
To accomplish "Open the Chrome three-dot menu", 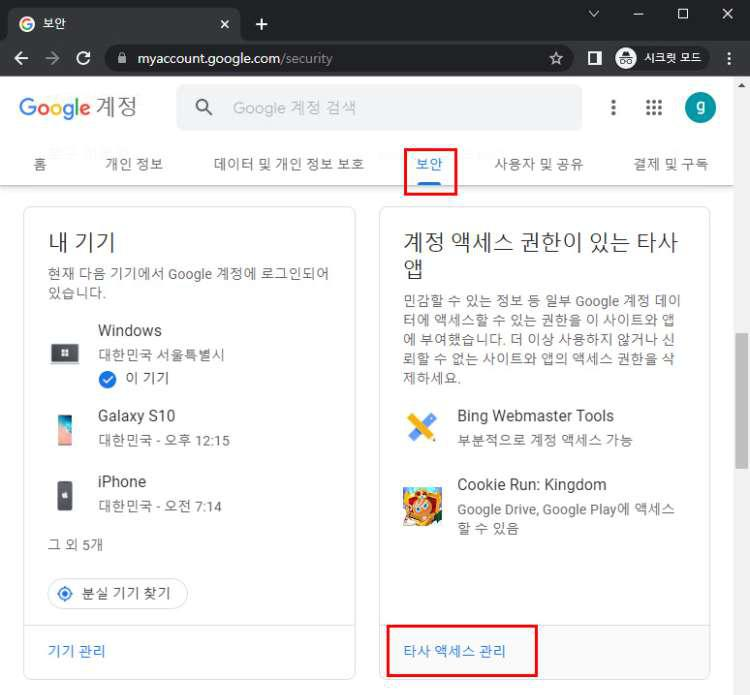I will (x=728, y=58).
